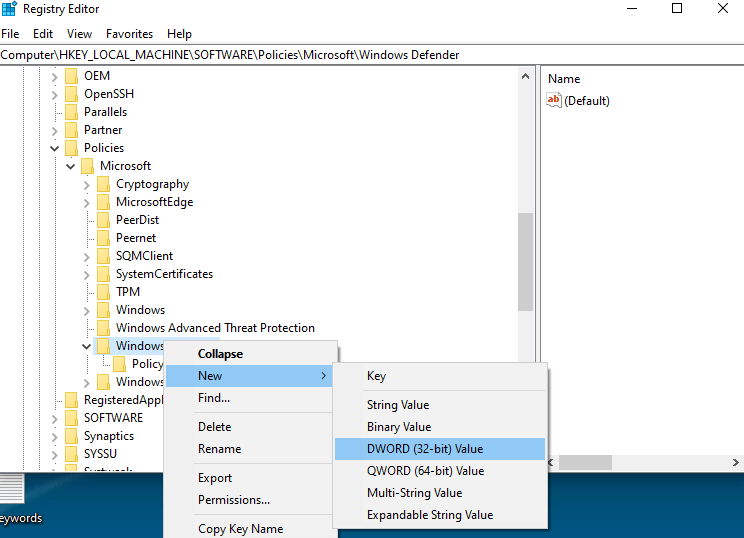Click the values pane scroll right arrow
Screen dimensions: 744x538
[x=735, y=462]
